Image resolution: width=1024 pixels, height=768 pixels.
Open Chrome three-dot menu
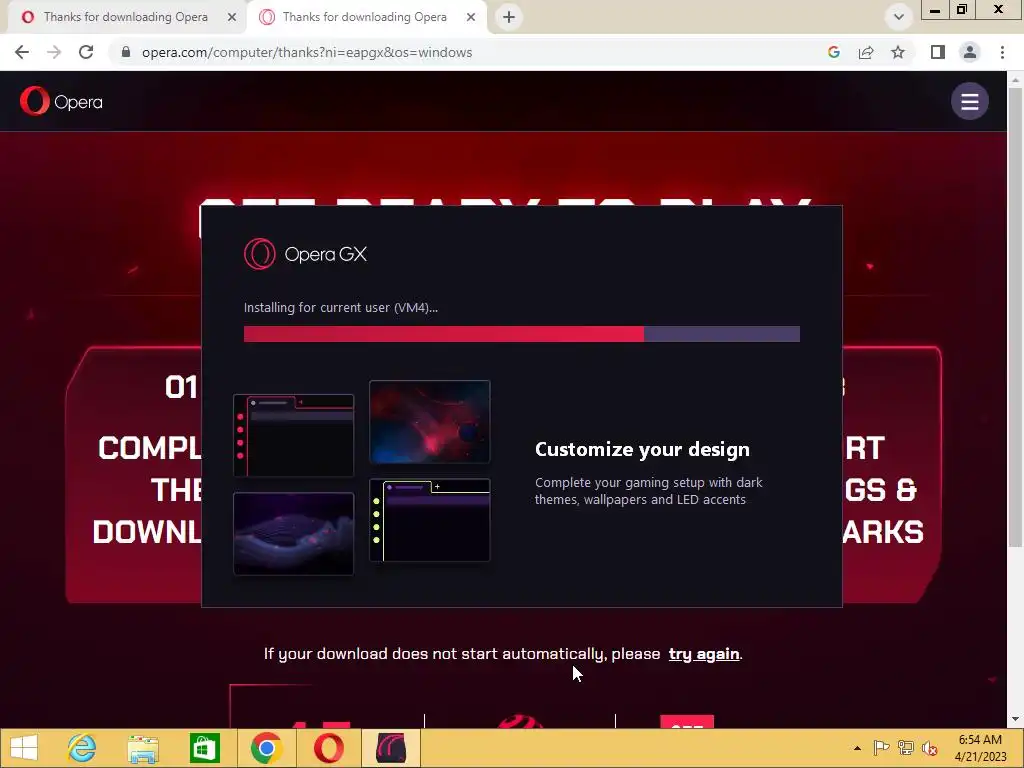1002,52
